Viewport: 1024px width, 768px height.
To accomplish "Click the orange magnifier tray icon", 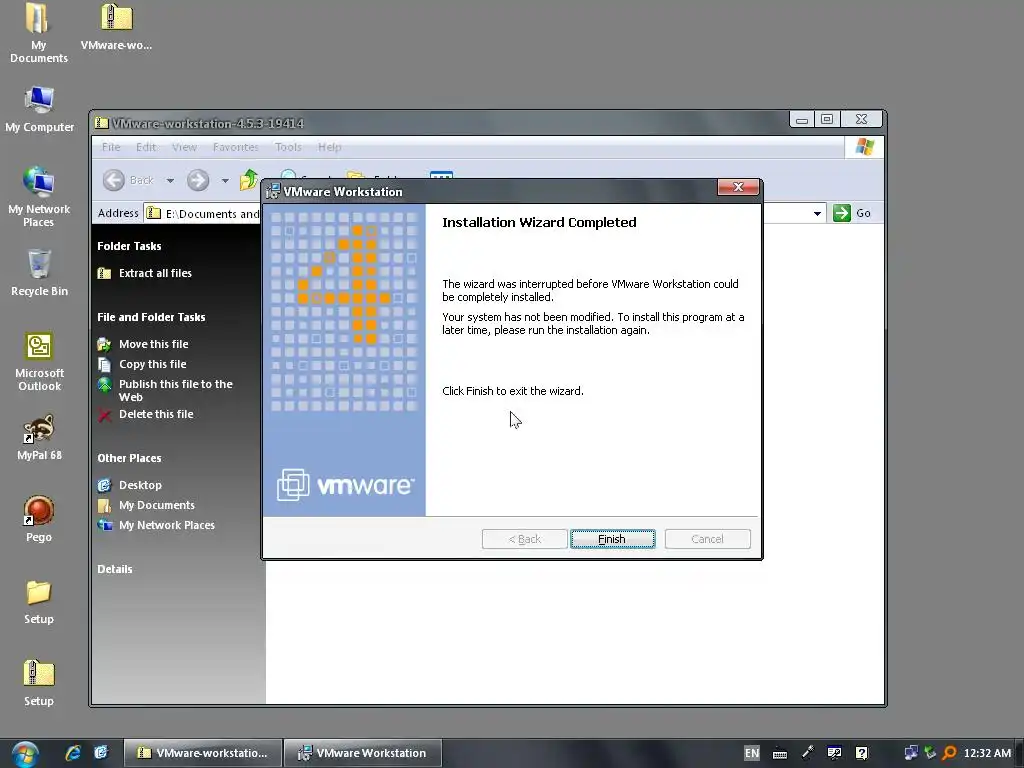I will [949, 753].
